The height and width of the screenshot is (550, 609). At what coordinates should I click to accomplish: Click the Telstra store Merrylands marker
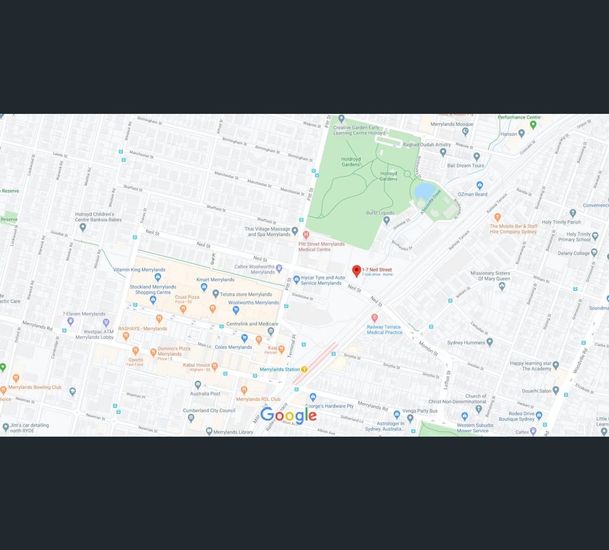click(x=216, y=294)
